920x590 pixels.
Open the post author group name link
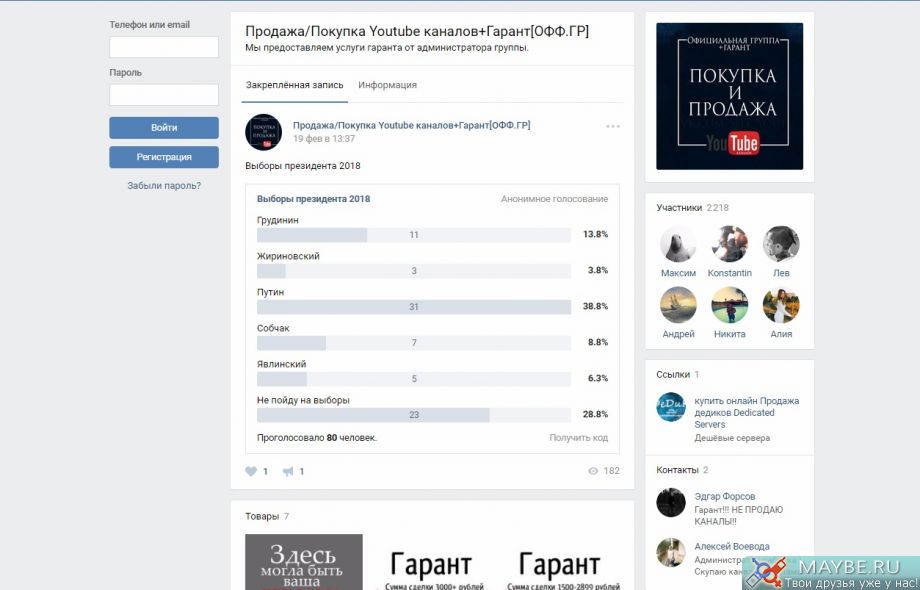pos(411,125)
